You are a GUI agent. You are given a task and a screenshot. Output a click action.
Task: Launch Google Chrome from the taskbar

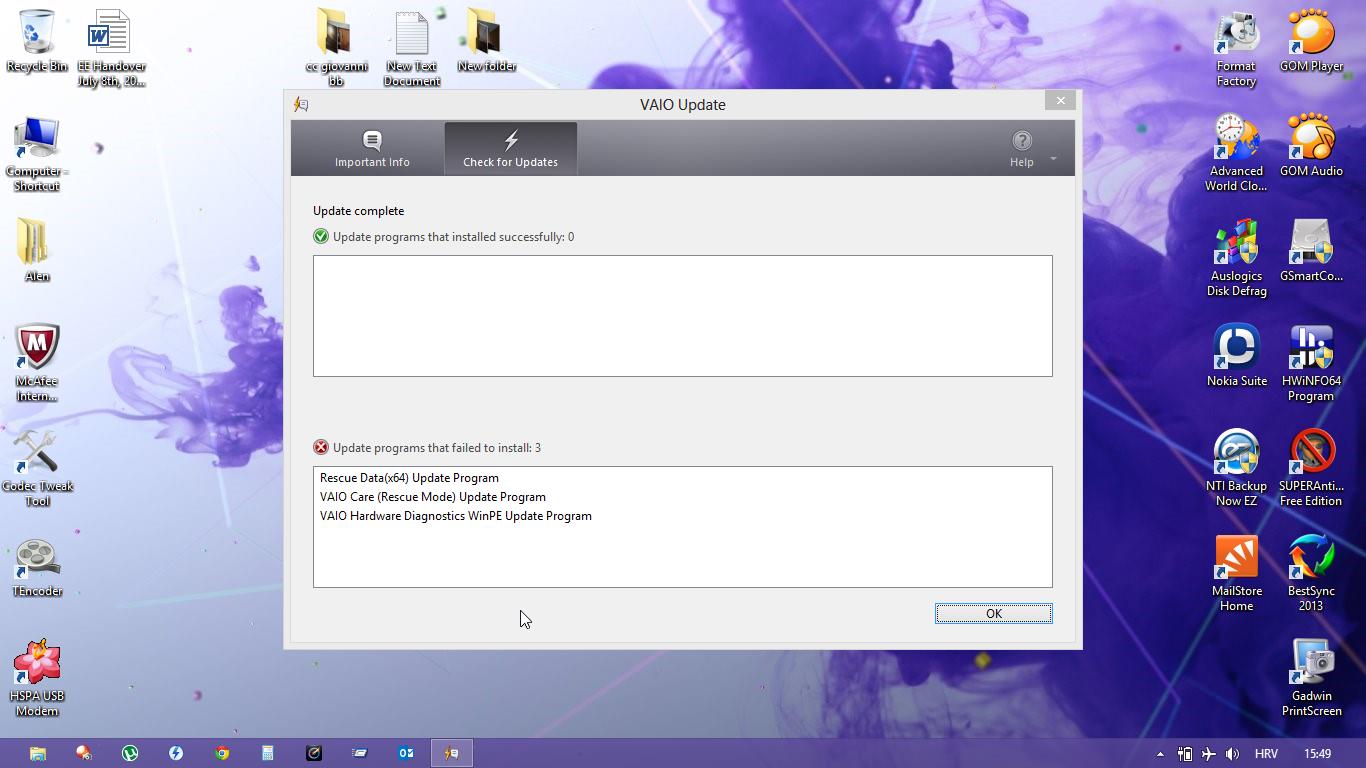tap(222, 752)
